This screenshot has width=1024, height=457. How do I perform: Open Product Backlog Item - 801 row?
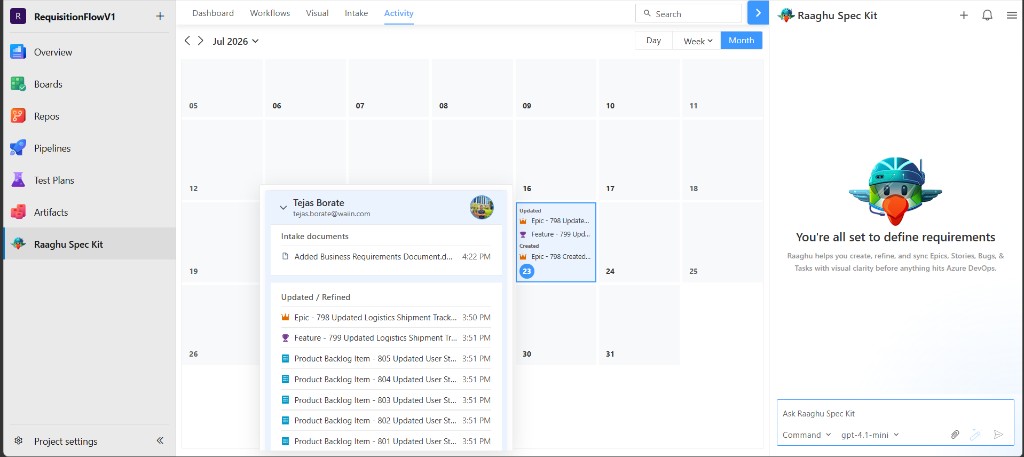(x=386, y=441)
